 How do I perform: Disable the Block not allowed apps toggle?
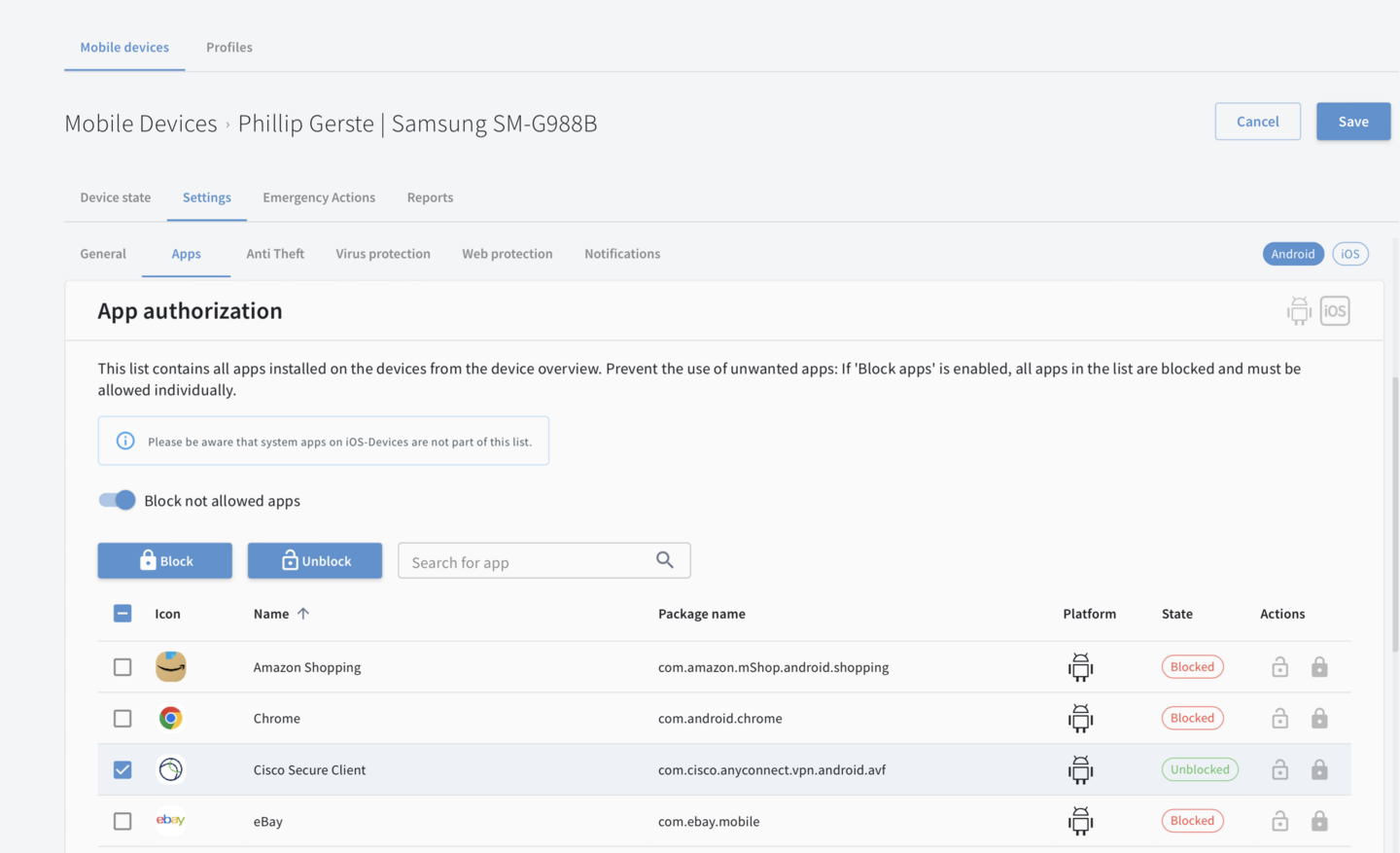pos(118,500)
